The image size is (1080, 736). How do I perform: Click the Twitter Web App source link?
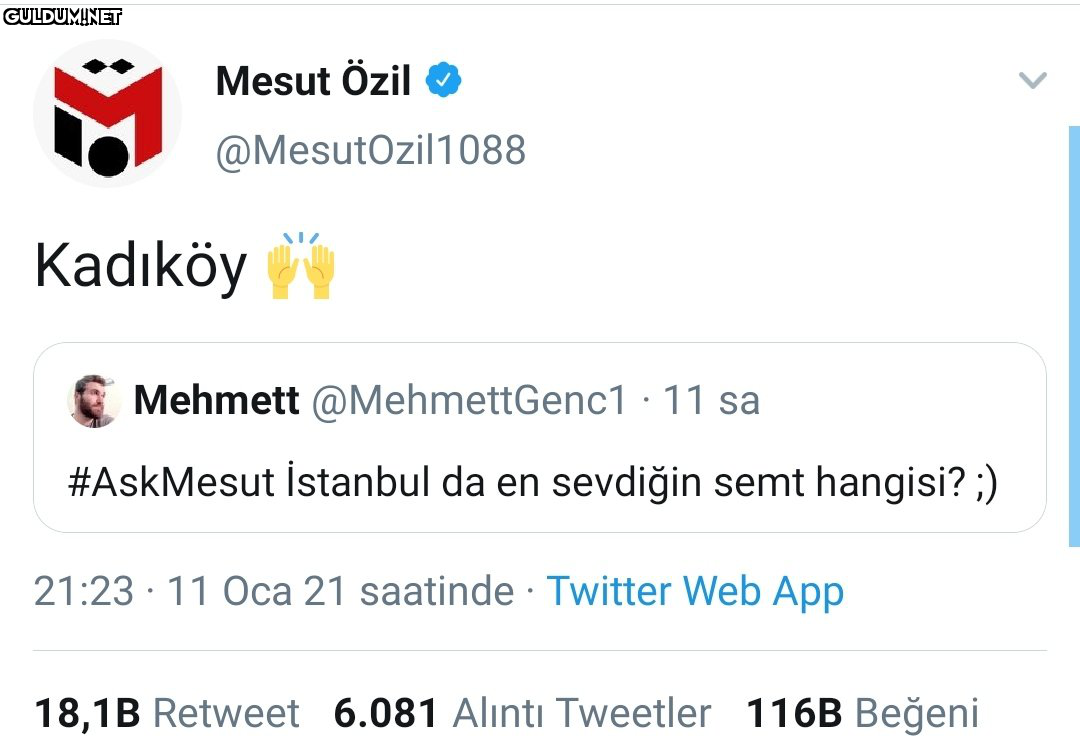coord(695,591)
